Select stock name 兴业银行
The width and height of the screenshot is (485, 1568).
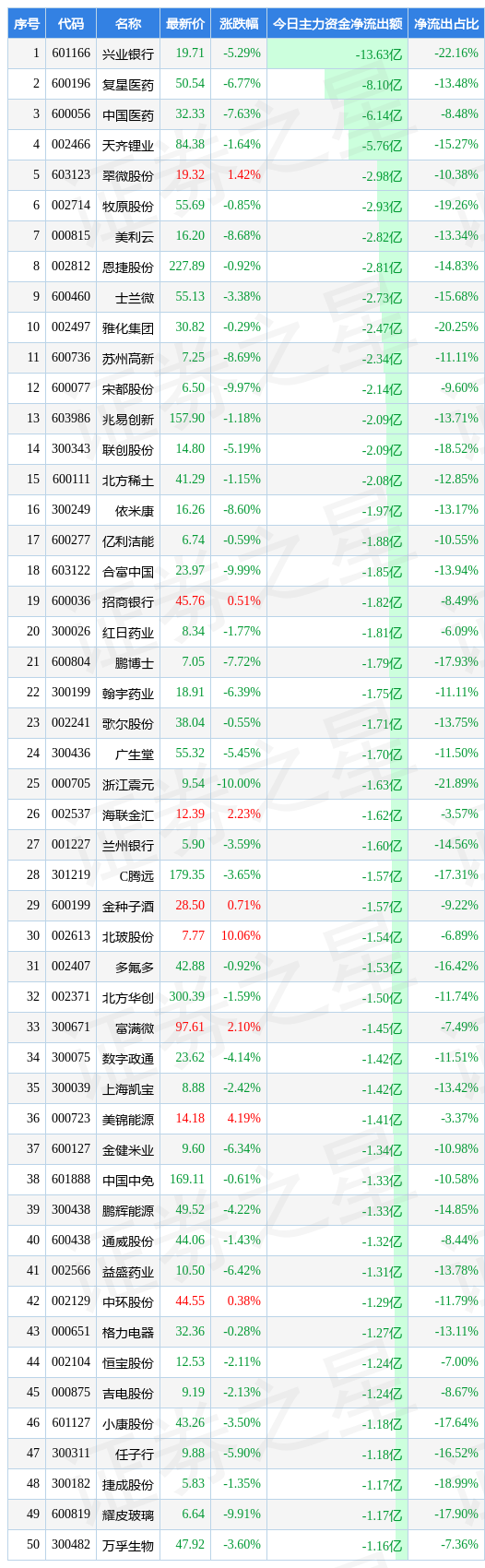(x=128, y=54)
